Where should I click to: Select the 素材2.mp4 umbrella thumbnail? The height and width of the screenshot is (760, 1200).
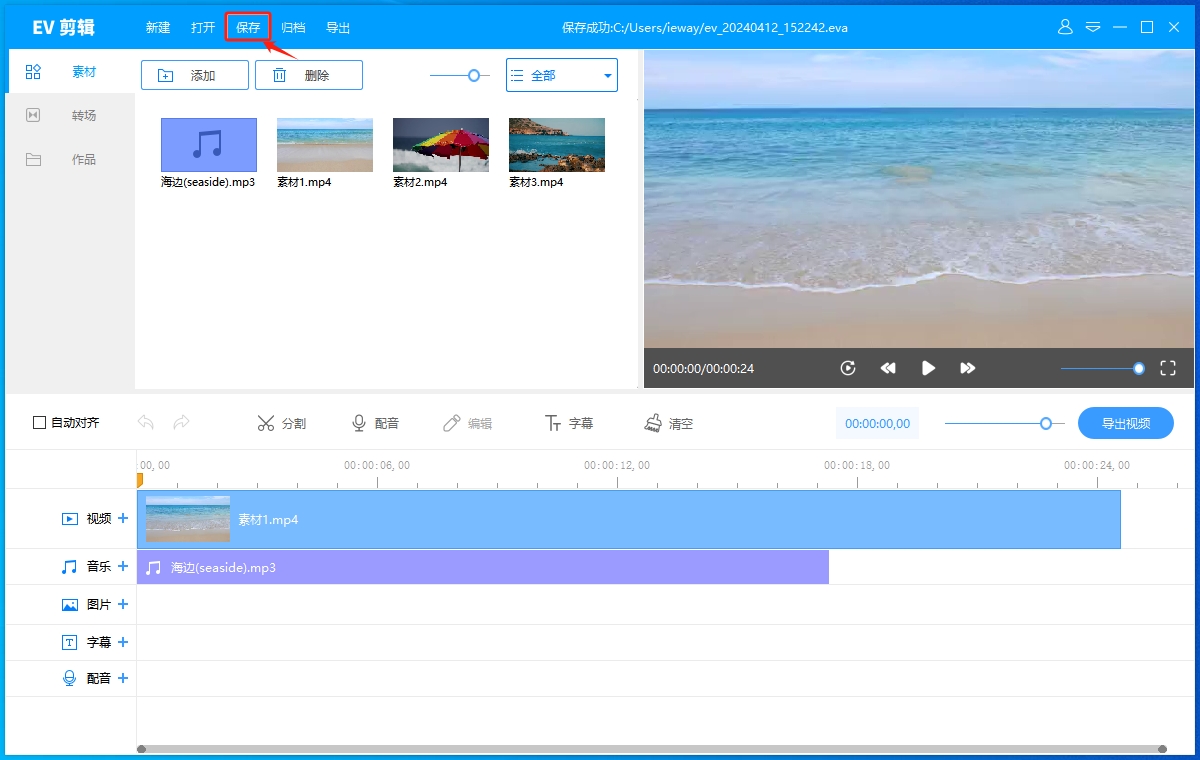(x=441, y=145)
